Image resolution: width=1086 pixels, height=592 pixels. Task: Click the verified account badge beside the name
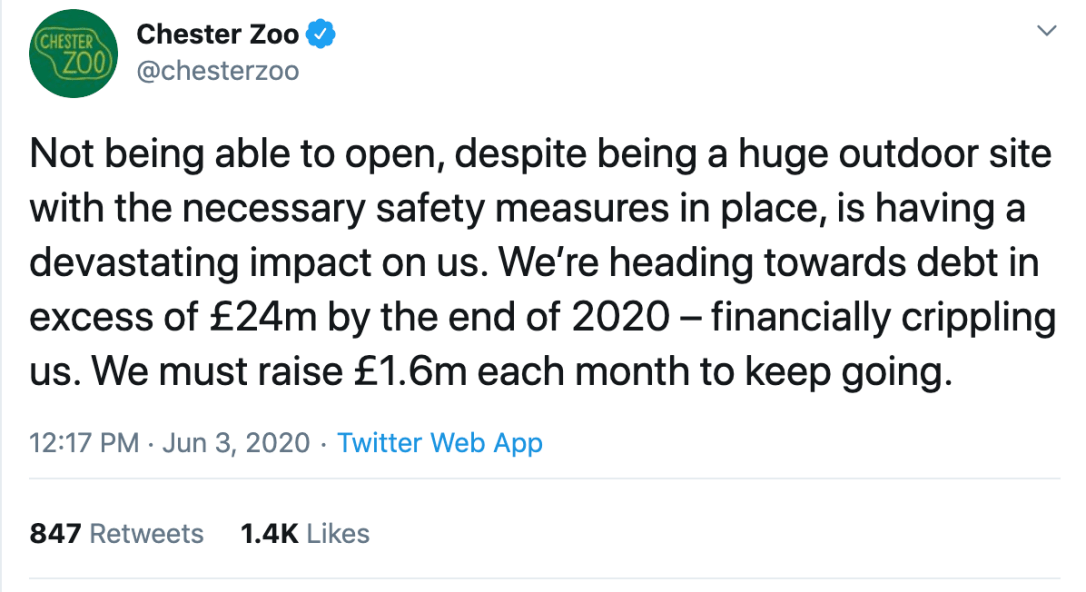pyautogui.click(x=318, y=32)
